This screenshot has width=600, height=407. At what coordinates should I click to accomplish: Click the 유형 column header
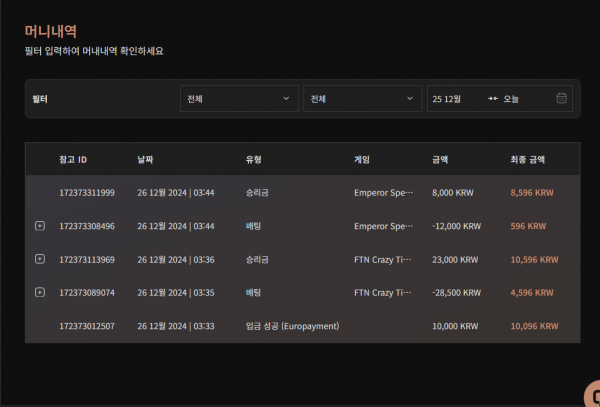click(253, 159)
